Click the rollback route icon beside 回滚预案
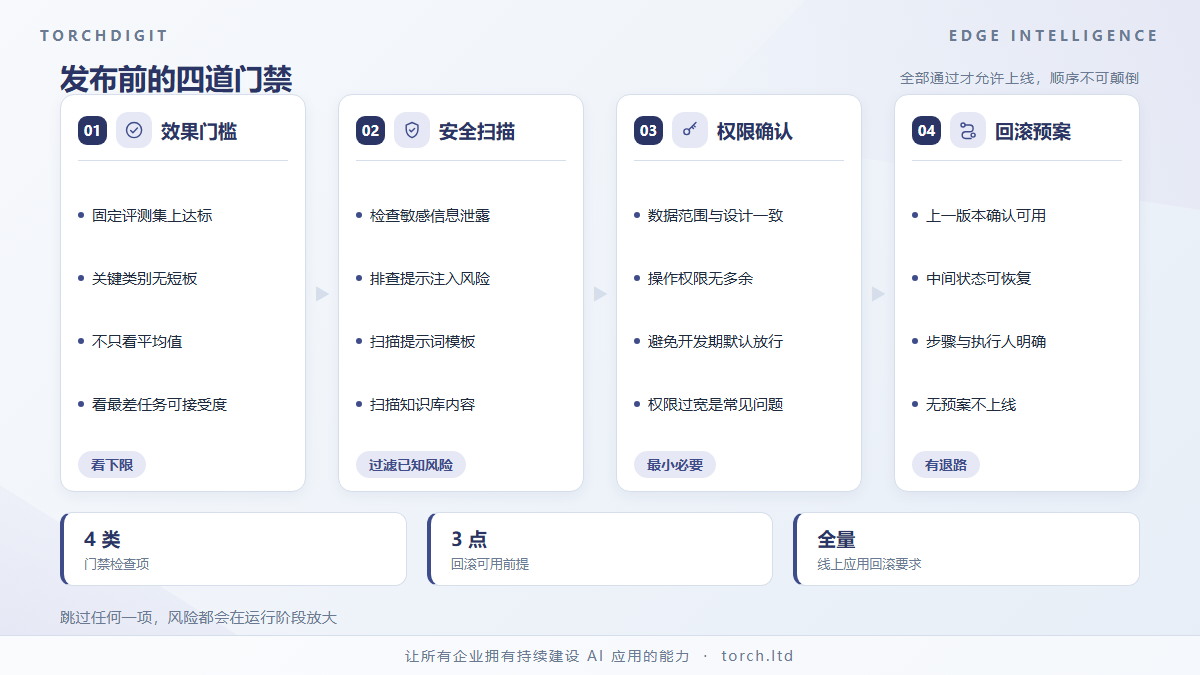 coord(968,130)
